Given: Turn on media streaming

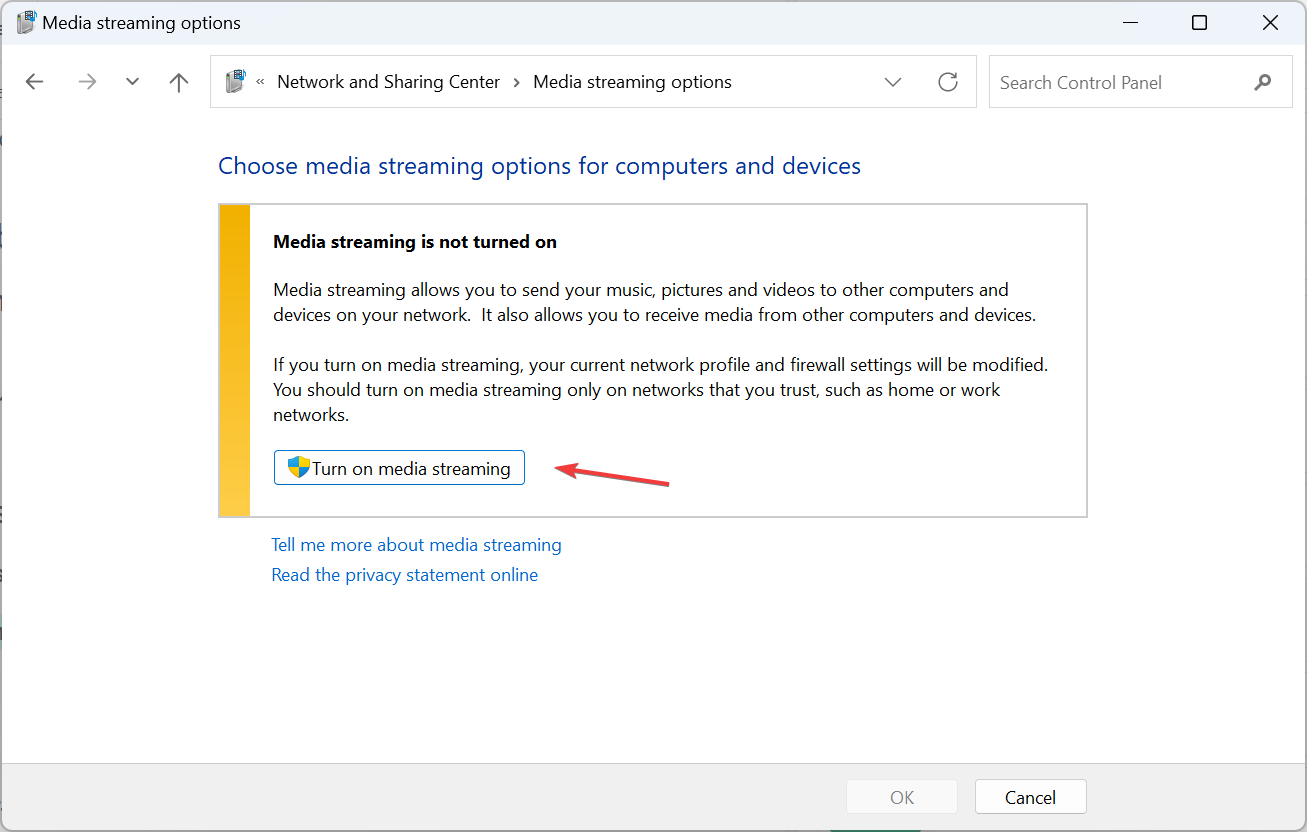Looking at the screenshot, I should click(x=399, y=467).
